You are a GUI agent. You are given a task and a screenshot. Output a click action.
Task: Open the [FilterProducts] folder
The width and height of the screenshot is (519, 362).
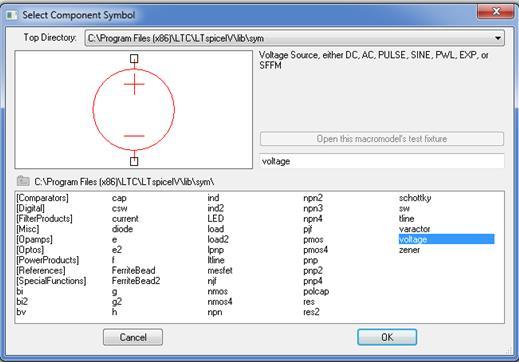44,219
